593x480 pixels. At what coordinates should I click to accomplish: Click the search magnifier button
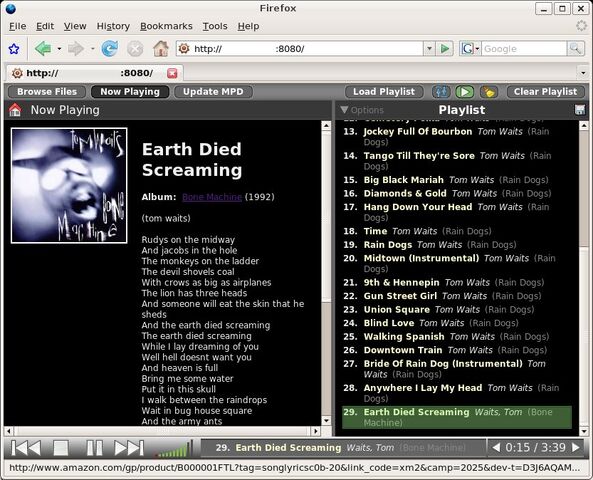576,49
